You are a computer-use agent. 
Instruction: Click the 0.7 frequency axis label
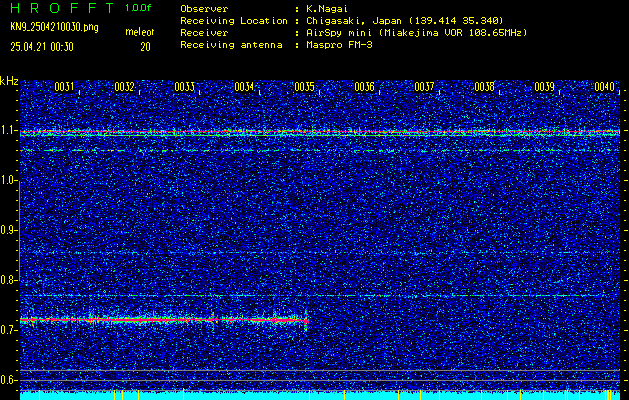[x=8, y=330]
